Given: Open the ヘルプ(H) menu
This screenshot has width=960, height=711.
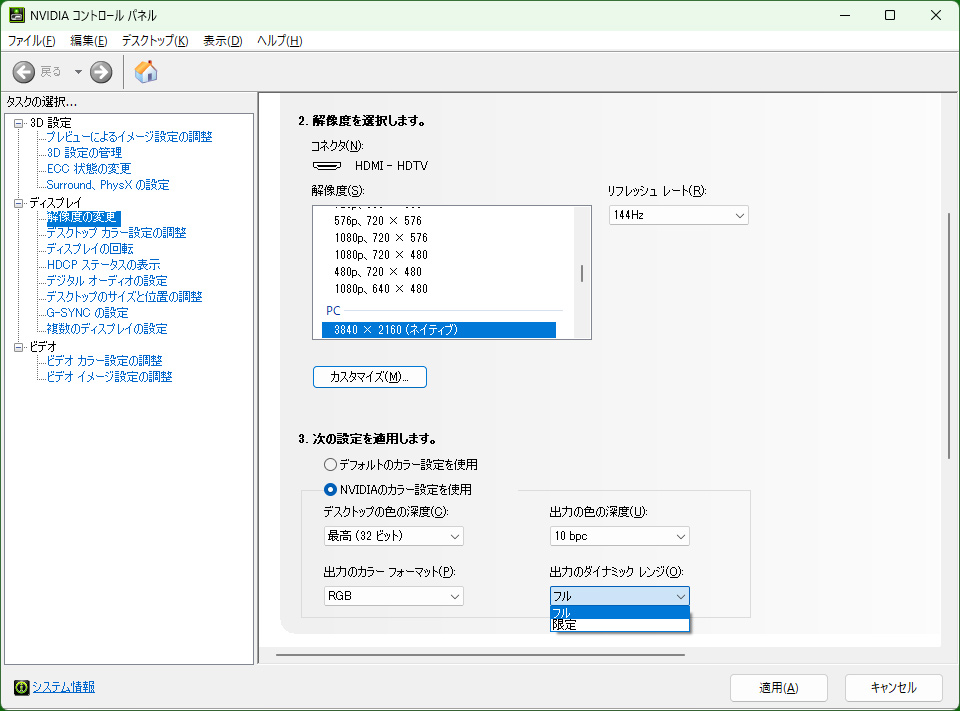Looking at the screenshot, I should coord(280,41).
